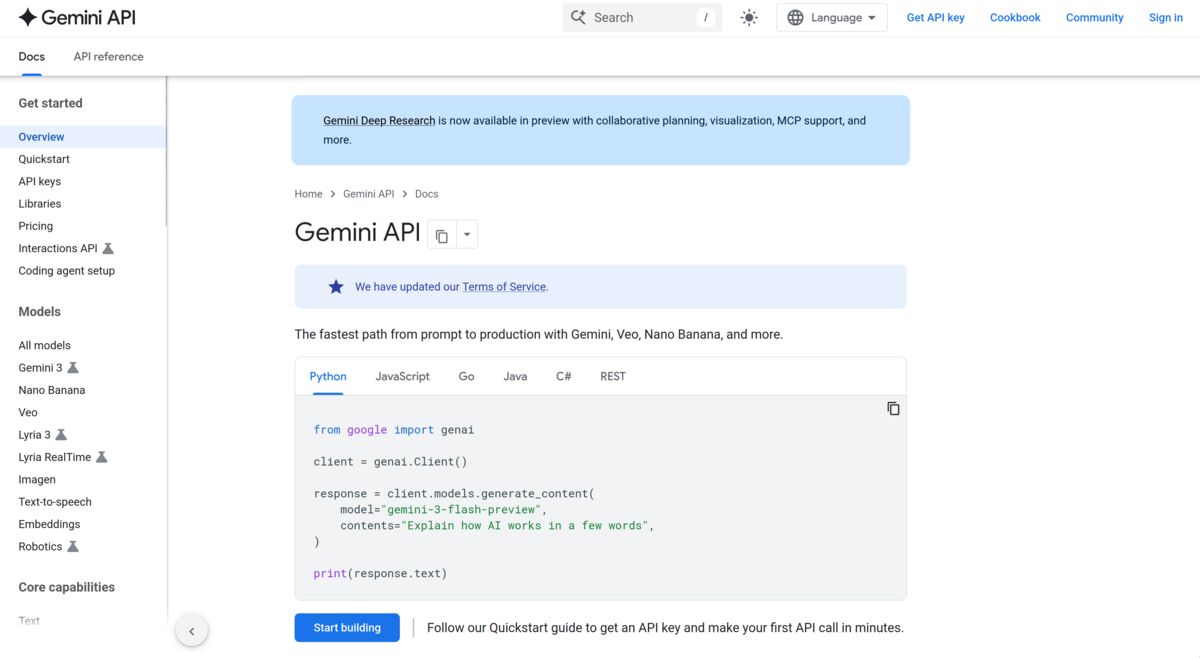
Task: Open Lyria RealTime in the sidebar
Action: (55, 457)
